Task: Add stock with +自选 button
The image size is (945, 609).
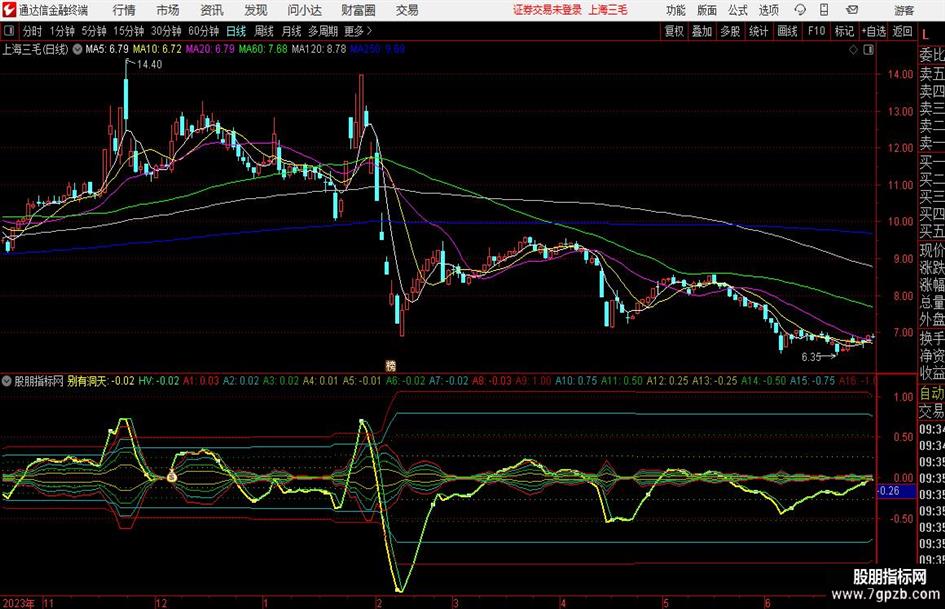Action: point(874,31)
